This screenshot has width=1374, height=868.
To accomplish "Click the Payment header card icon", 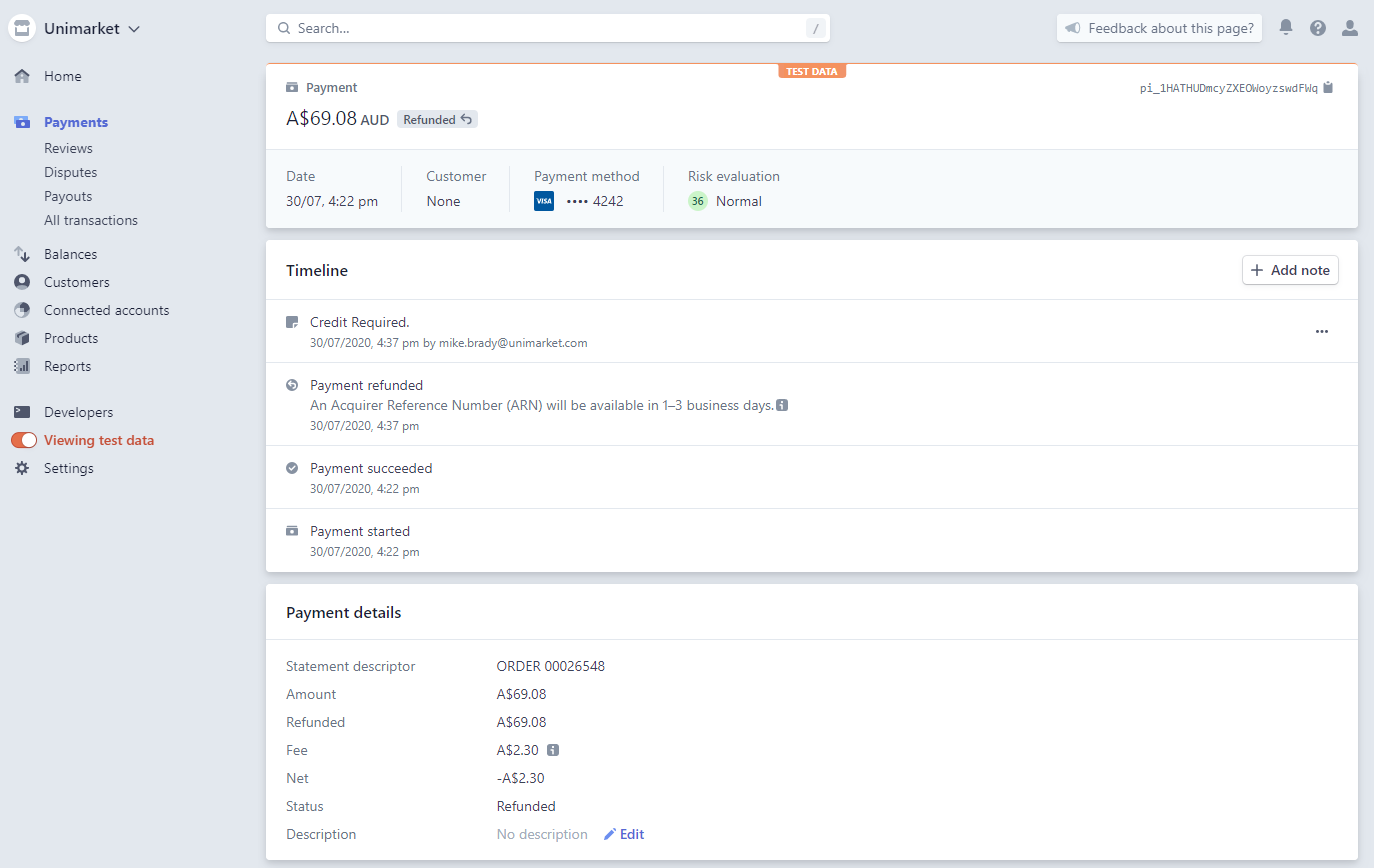I will (292, 88).
